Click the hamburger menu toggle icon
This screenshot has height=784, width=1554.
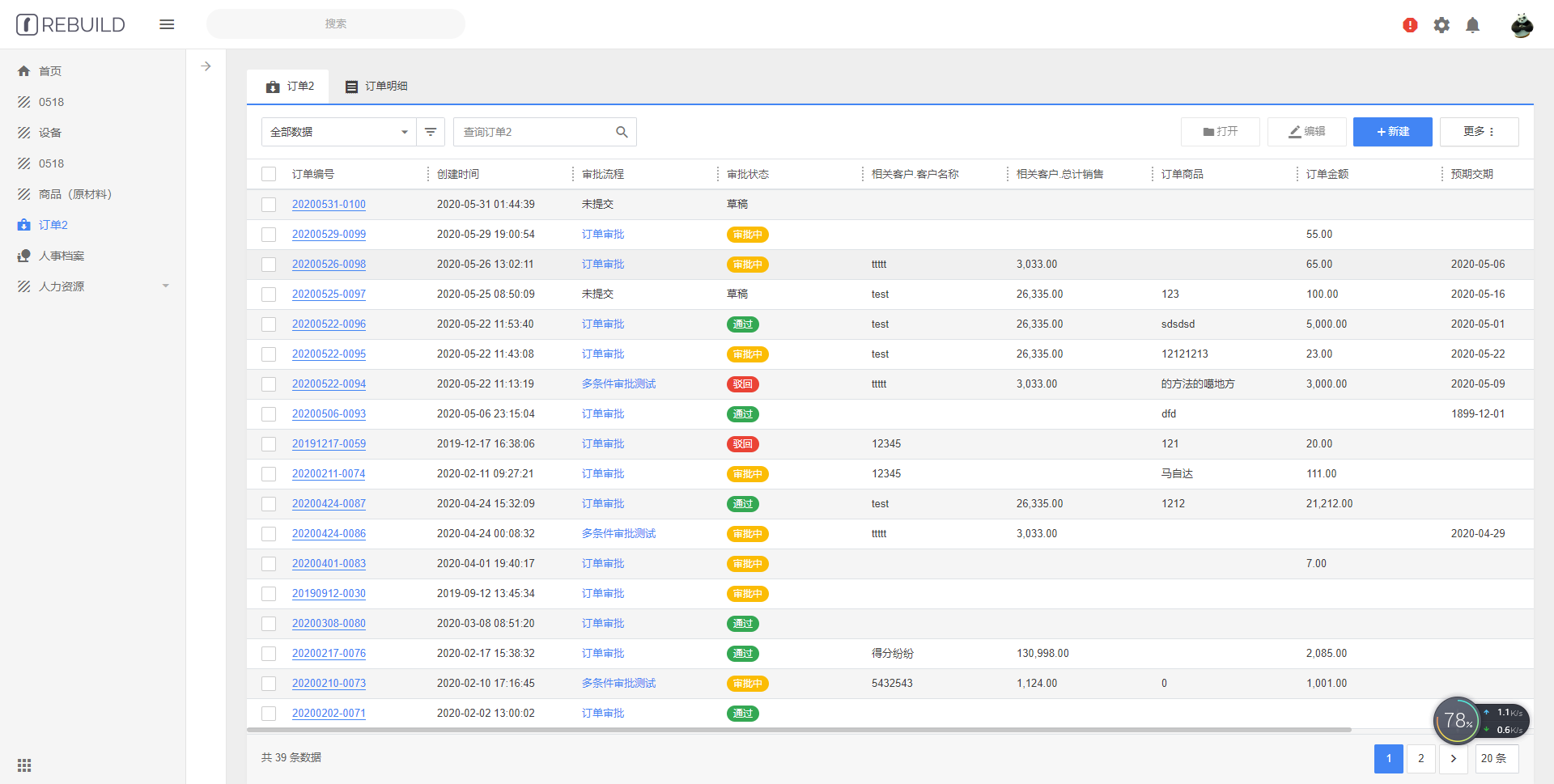tap(167, 24)
